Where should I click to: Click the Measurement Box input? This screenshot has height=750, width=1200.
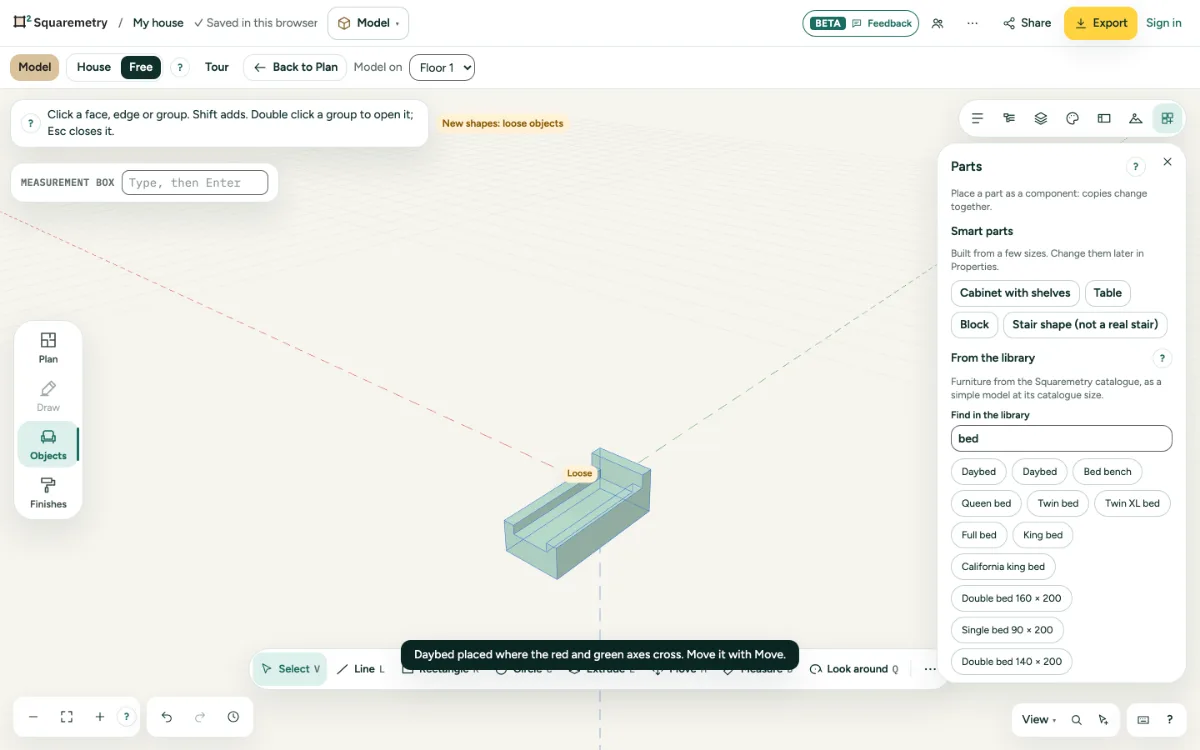click(195, 182)
